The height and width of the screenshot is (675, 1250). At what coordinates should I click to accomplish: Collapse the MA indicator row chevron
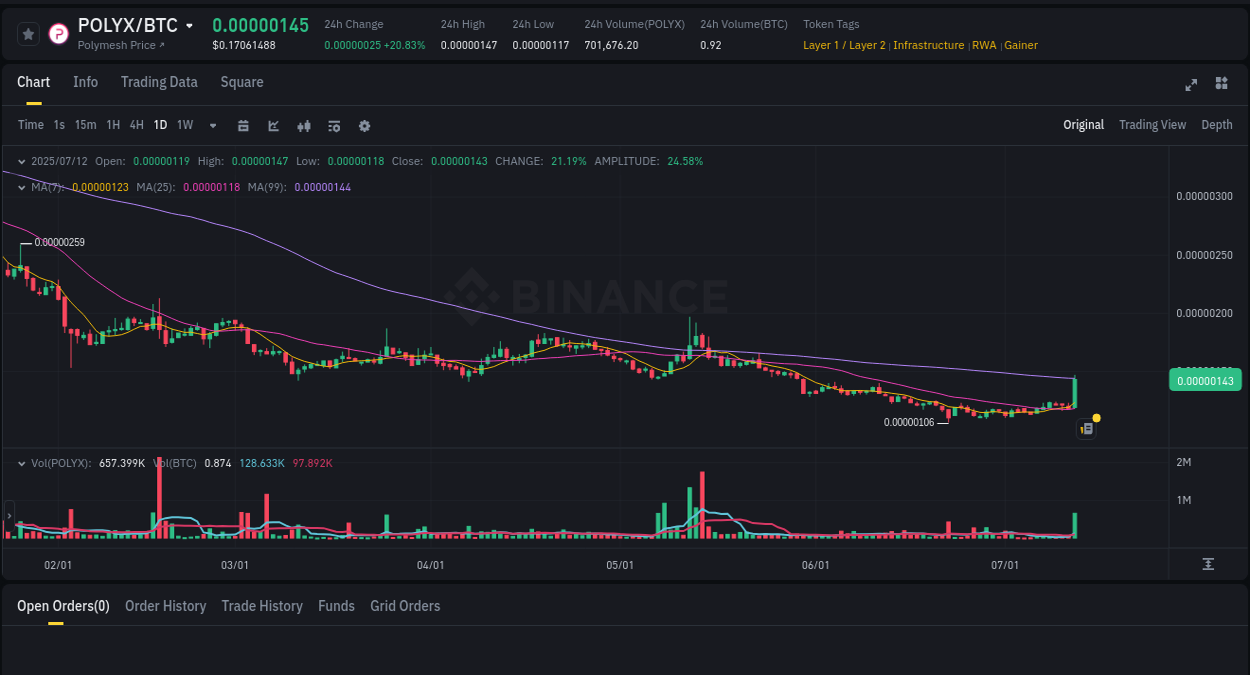(21, 186)
